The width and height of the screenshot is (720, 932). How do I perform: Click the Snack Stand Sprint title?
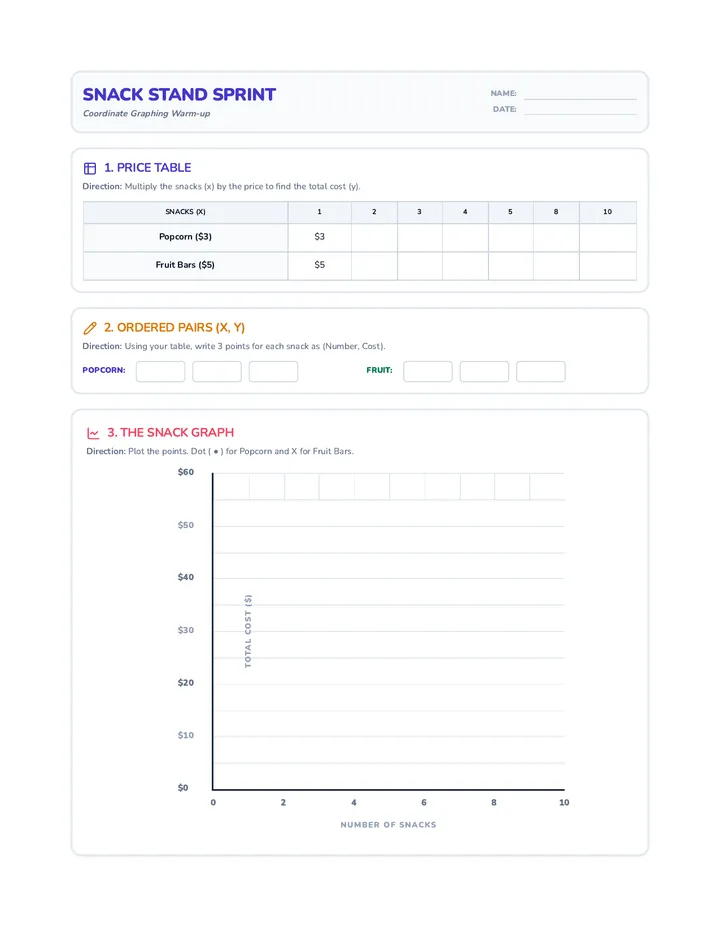coord(179,95)
